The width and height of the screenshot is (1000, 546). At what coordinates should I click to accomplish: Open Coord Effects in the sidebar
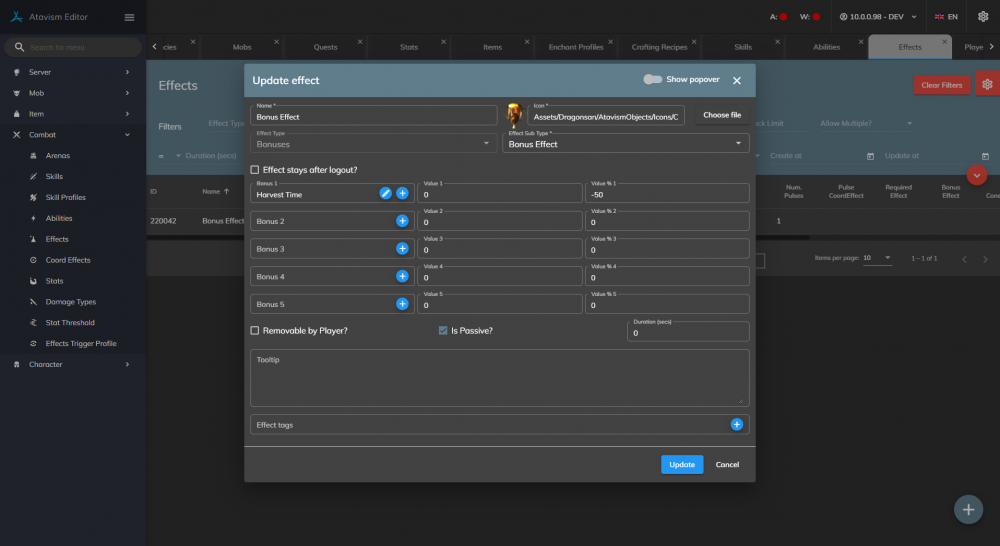click(x=68, y=260)
